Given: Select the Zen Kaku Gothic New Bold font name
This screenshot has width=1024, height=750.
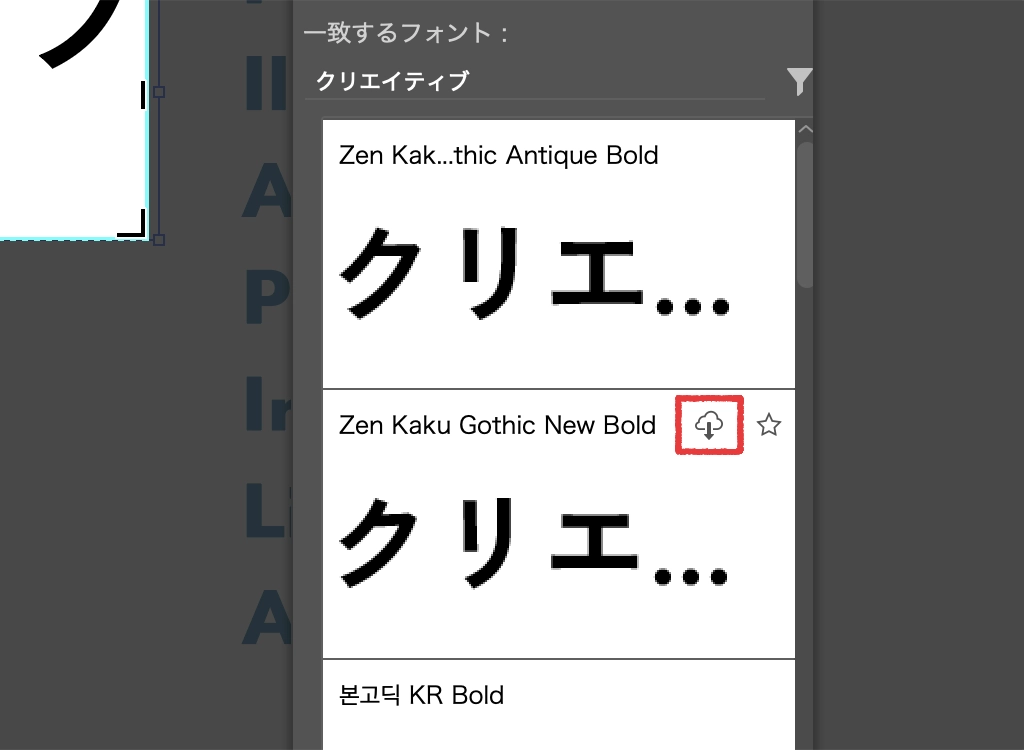Looking at the screenshot, I should point(497,426).
